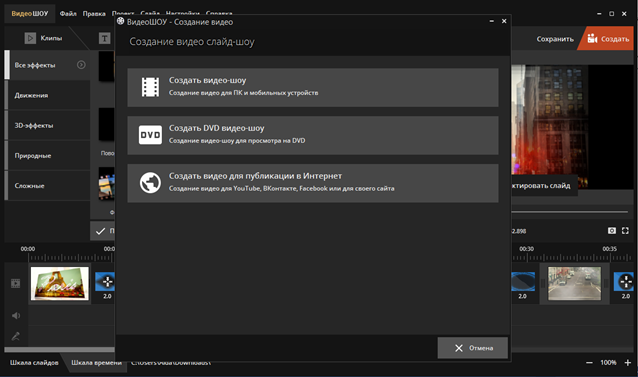Switch to Шкала слайдов tab

click(x=34, y=362)
